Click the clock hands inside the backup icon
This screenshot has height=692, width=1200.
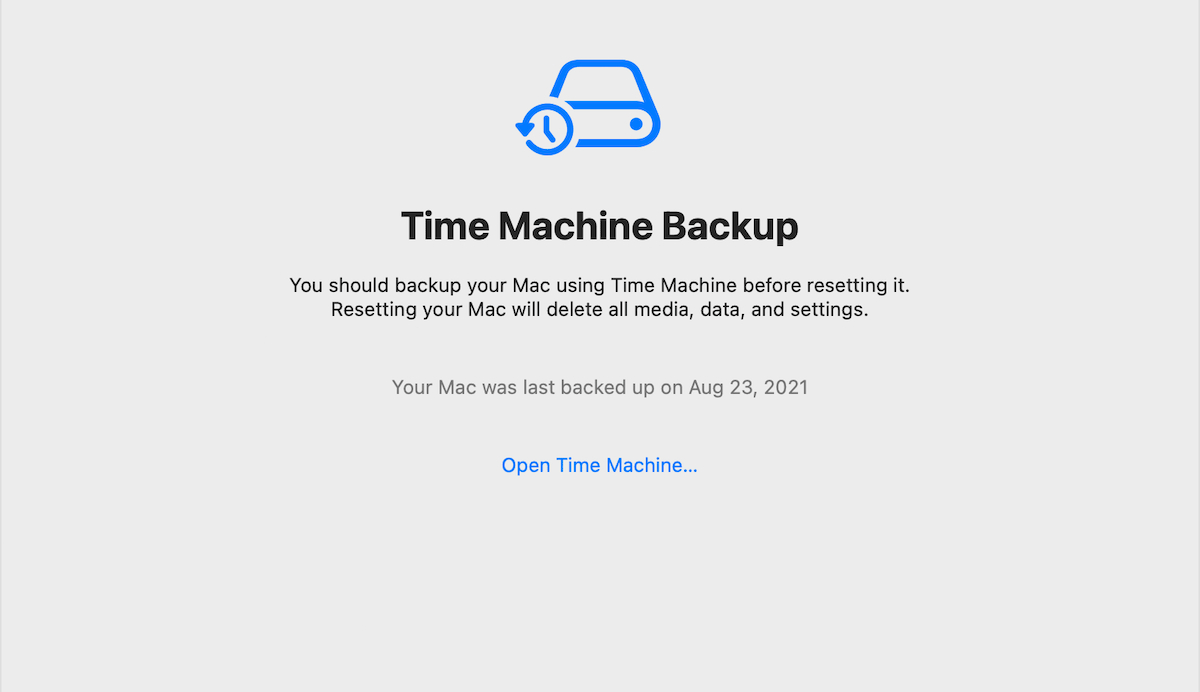547,128
